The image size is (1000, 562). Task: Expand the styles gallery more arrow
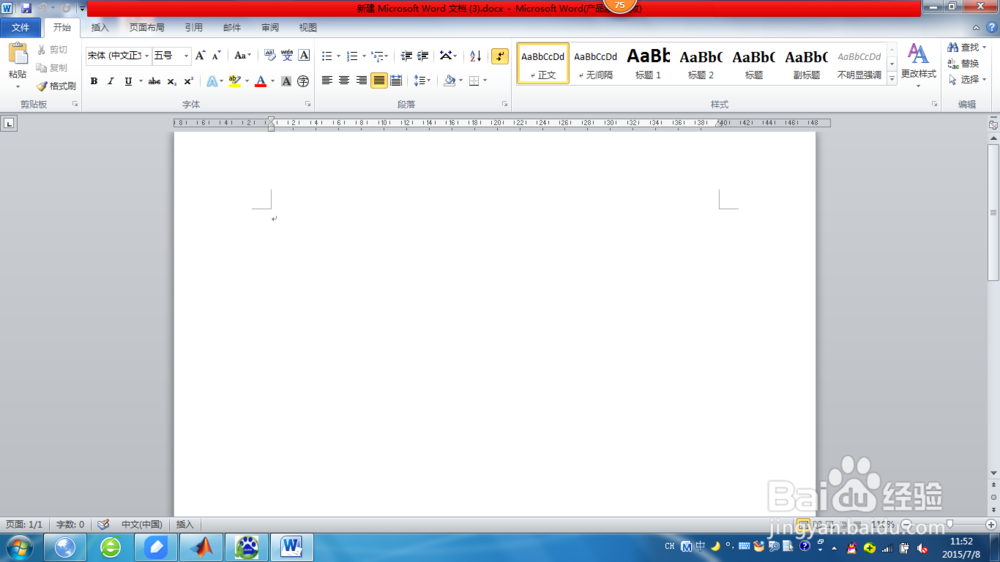coord(892,78)
